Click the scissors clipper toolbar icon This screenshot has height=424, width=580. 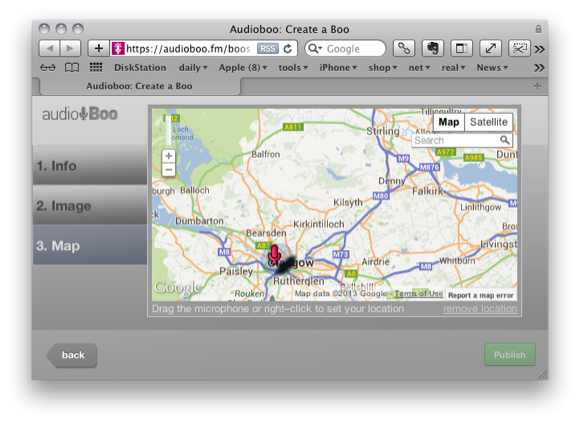519,48
